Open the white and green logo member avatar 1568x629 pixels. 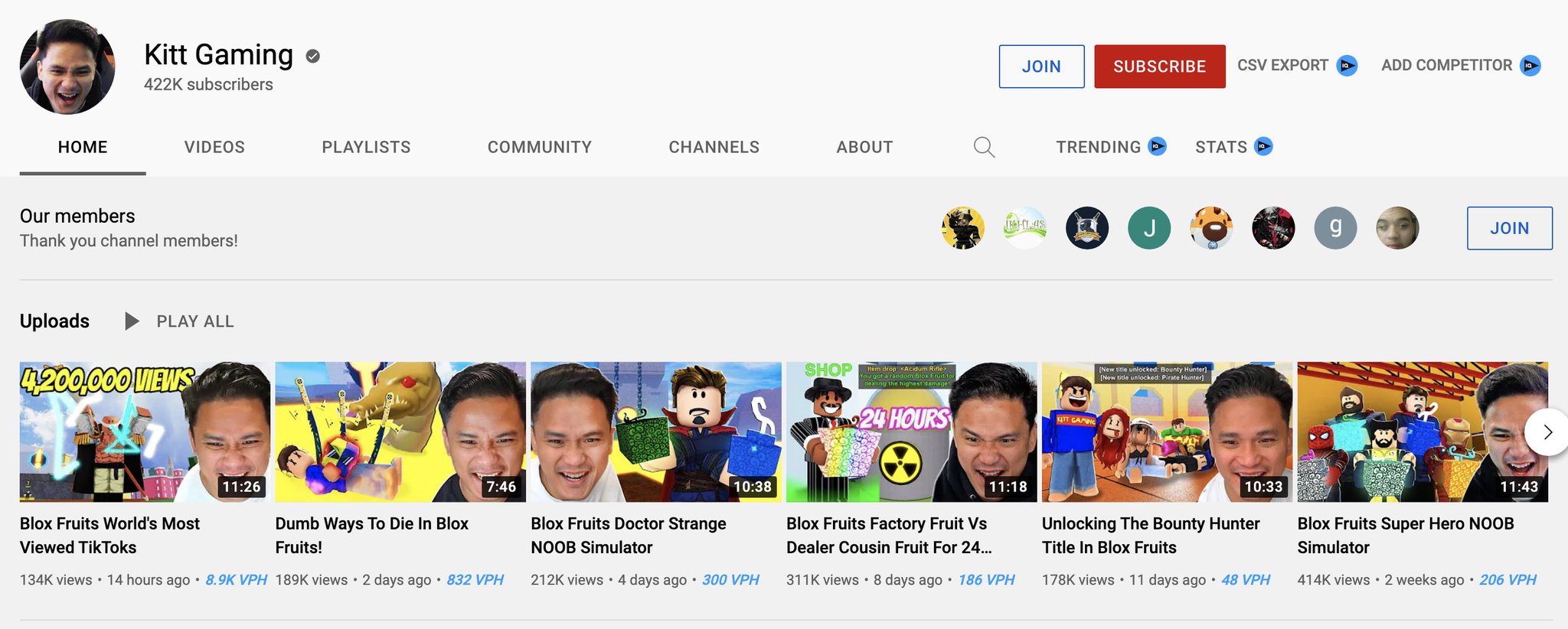(1025, 228)
